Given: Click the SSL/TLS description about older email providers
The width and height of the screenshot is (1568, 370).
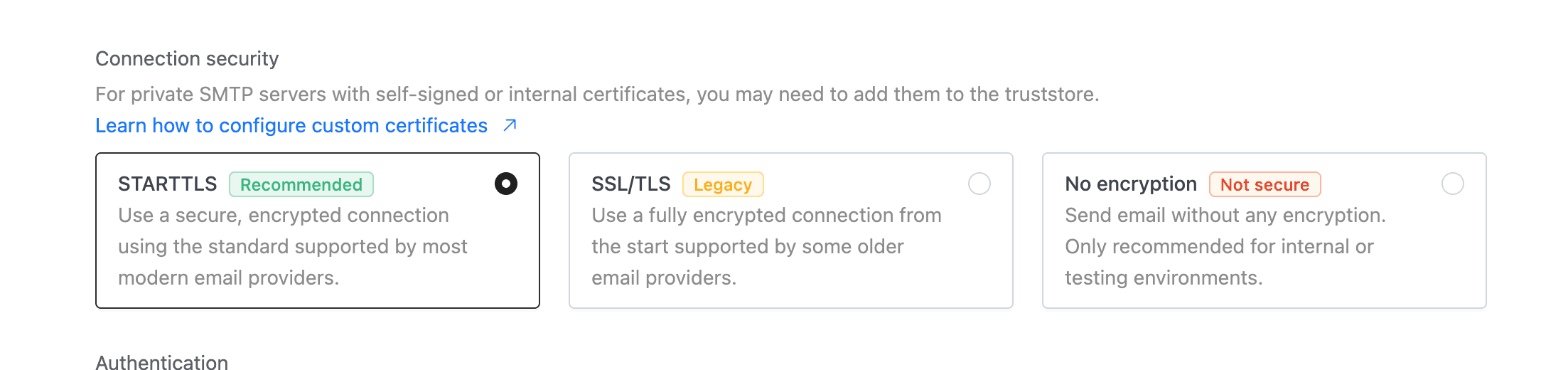Looking at the screenshot, I should tap(766, 246).
